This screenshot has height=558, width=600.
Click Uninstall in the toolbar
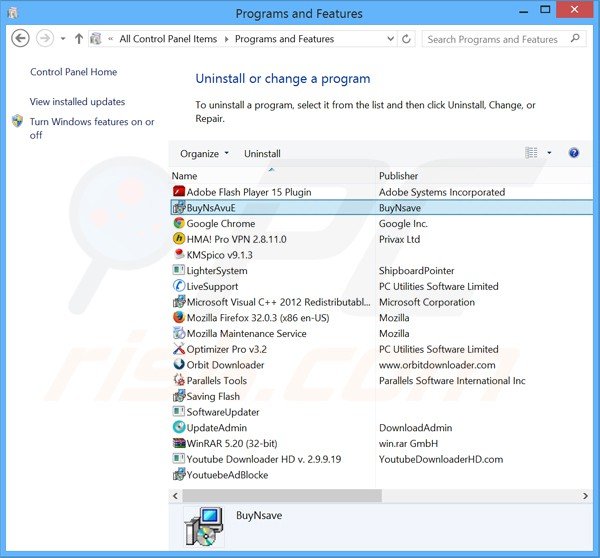[262, 153]
